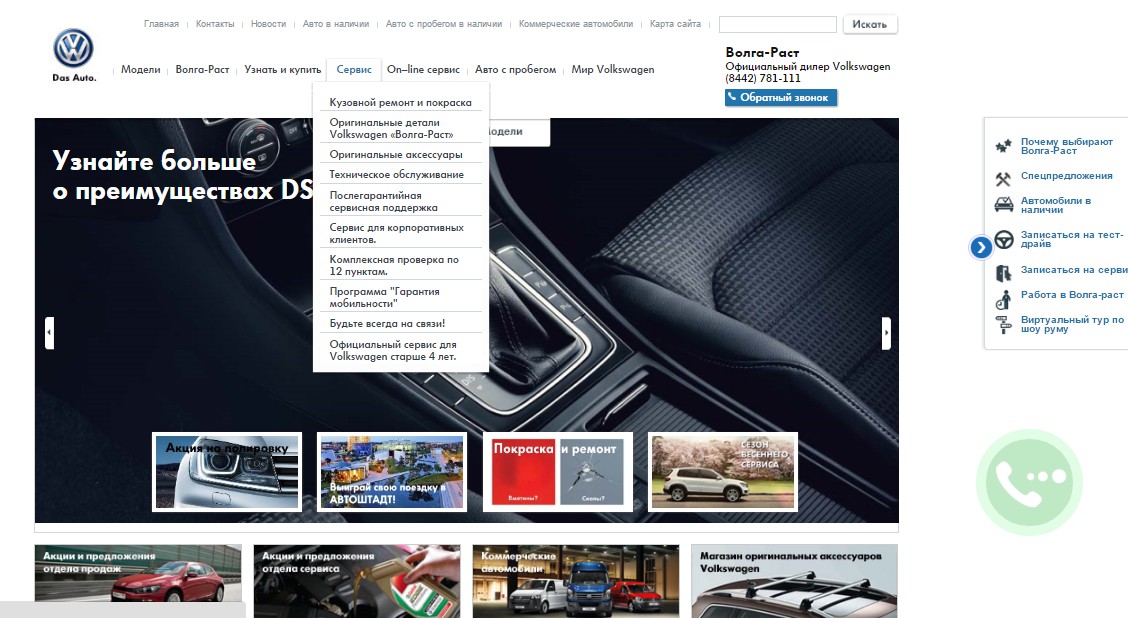This screenshot has height=618, width=1128.
Task: Open the green phone callback widget
Action: pos(1029,482)
